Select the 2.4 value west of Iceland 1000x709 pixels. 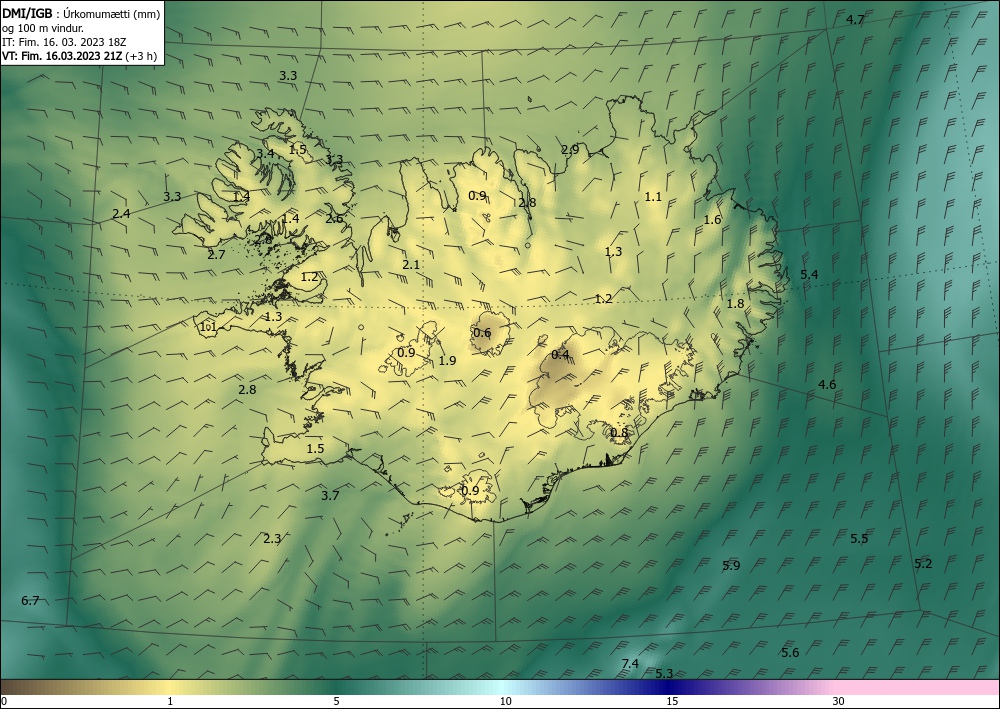121,214
